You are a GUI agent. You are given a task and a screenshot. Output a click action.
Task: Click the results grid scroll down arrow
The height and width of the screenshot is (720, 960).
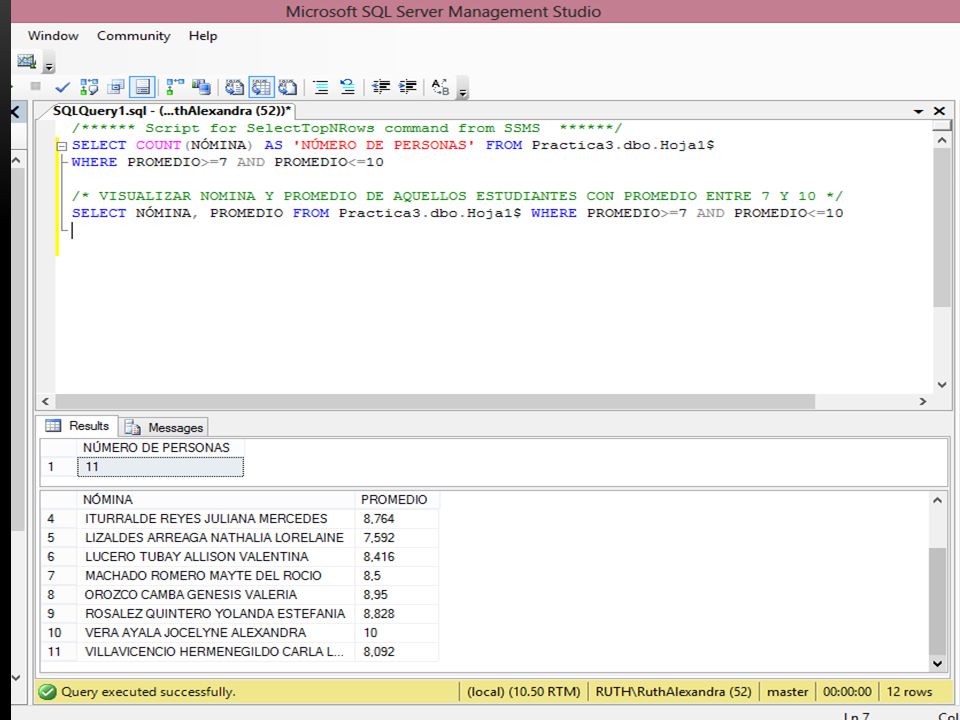[x=937, y=663]
